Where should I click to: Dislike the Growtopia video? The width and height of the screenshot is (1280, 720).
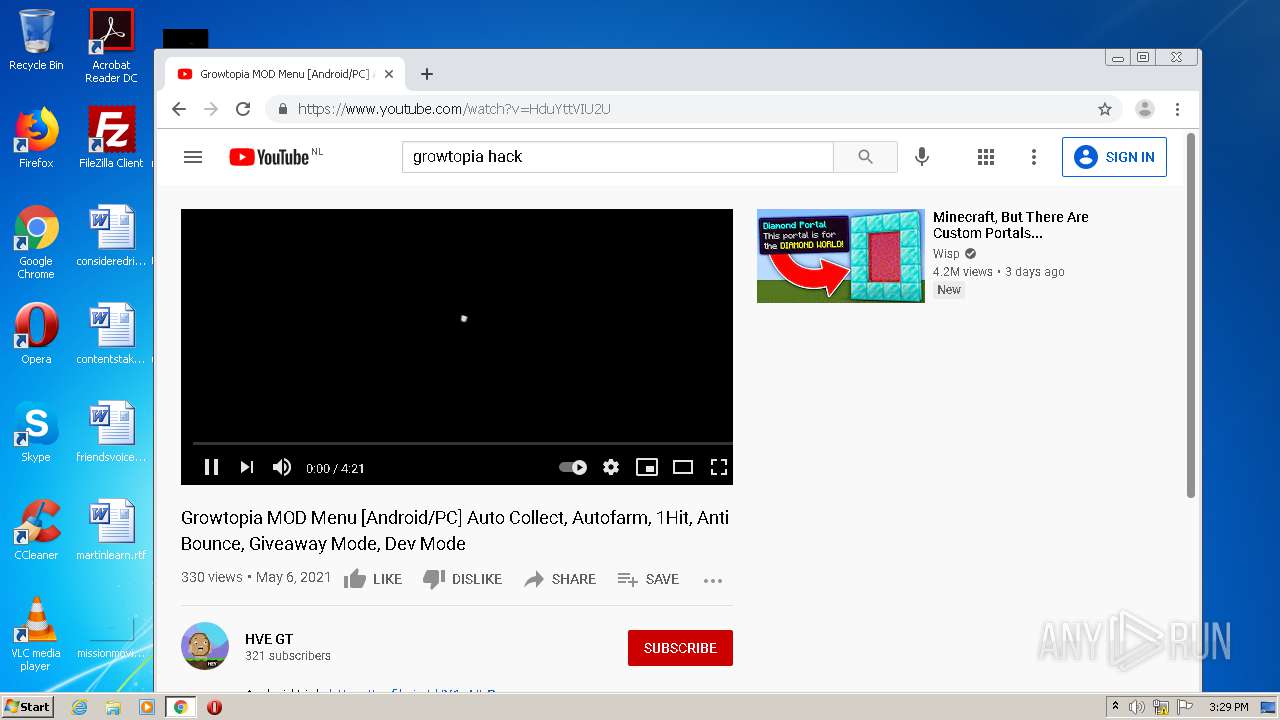pyautogui.click(x=462, y=579)
